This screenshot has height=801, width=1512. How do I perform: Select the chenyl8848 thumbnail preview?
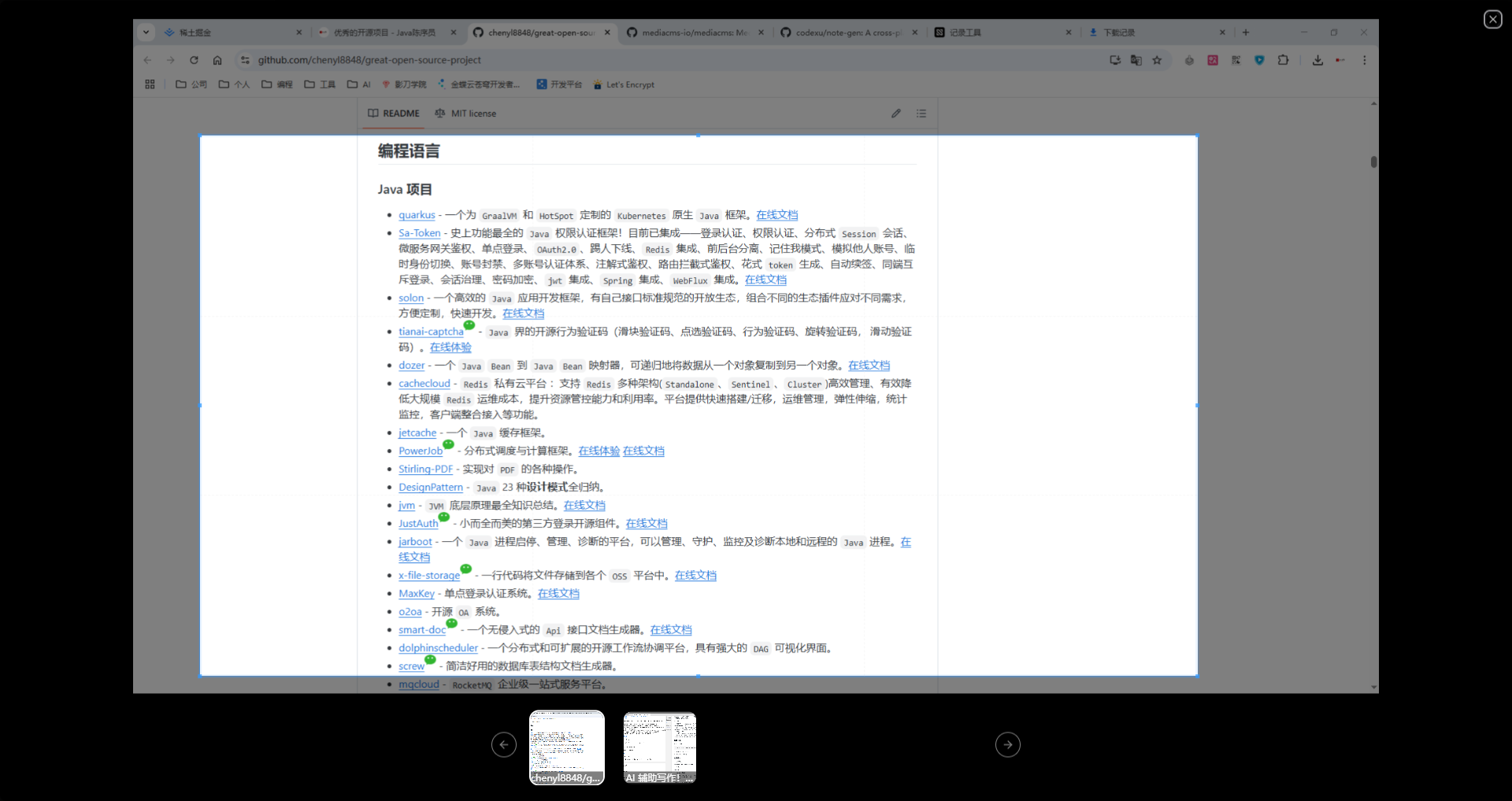[x=567, y=747]
